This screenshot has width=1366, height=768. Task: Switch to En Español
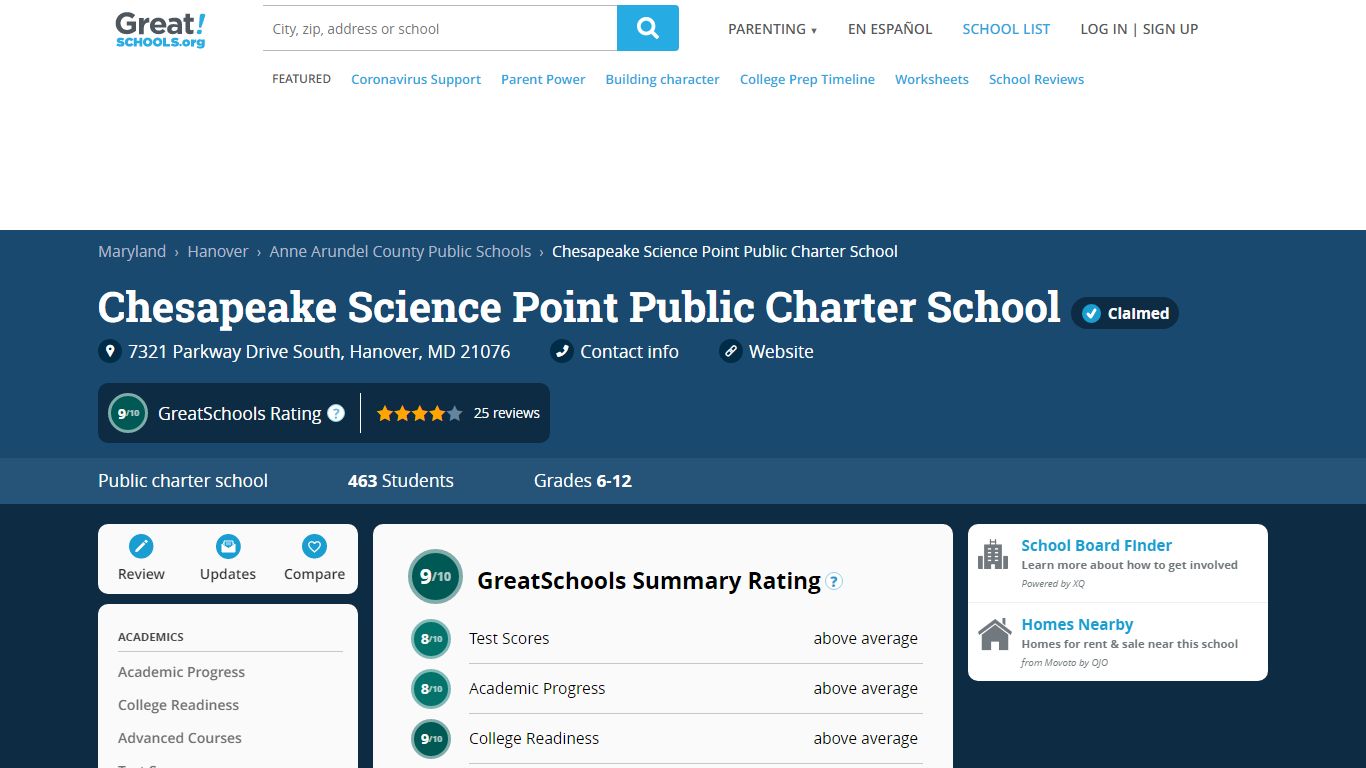tap(890, 29)
